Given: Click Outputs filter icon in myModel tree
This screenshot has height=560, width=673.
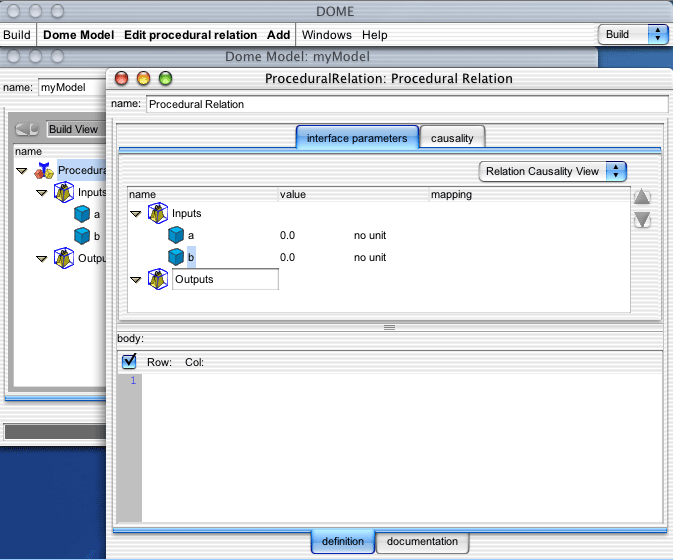Looking at the screenshot, I should [64, 258].
